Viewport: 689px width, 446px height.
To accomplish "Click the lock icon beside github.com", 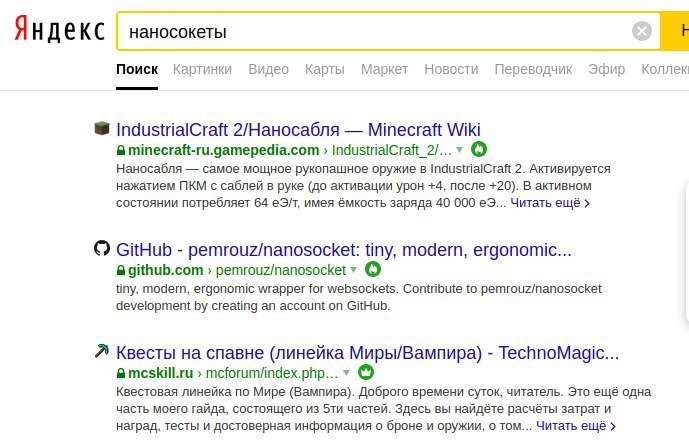I will [121, 270].
